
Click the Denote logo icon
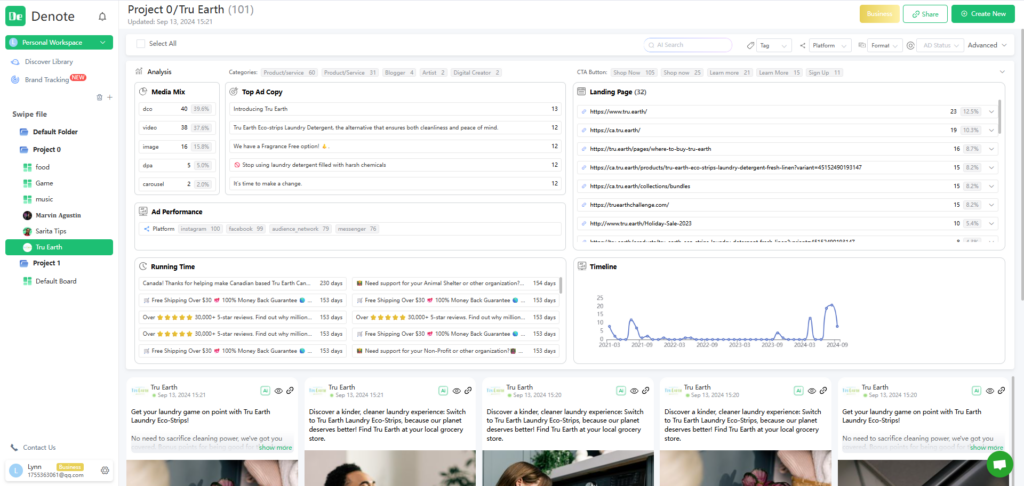[x=16, y=16]
